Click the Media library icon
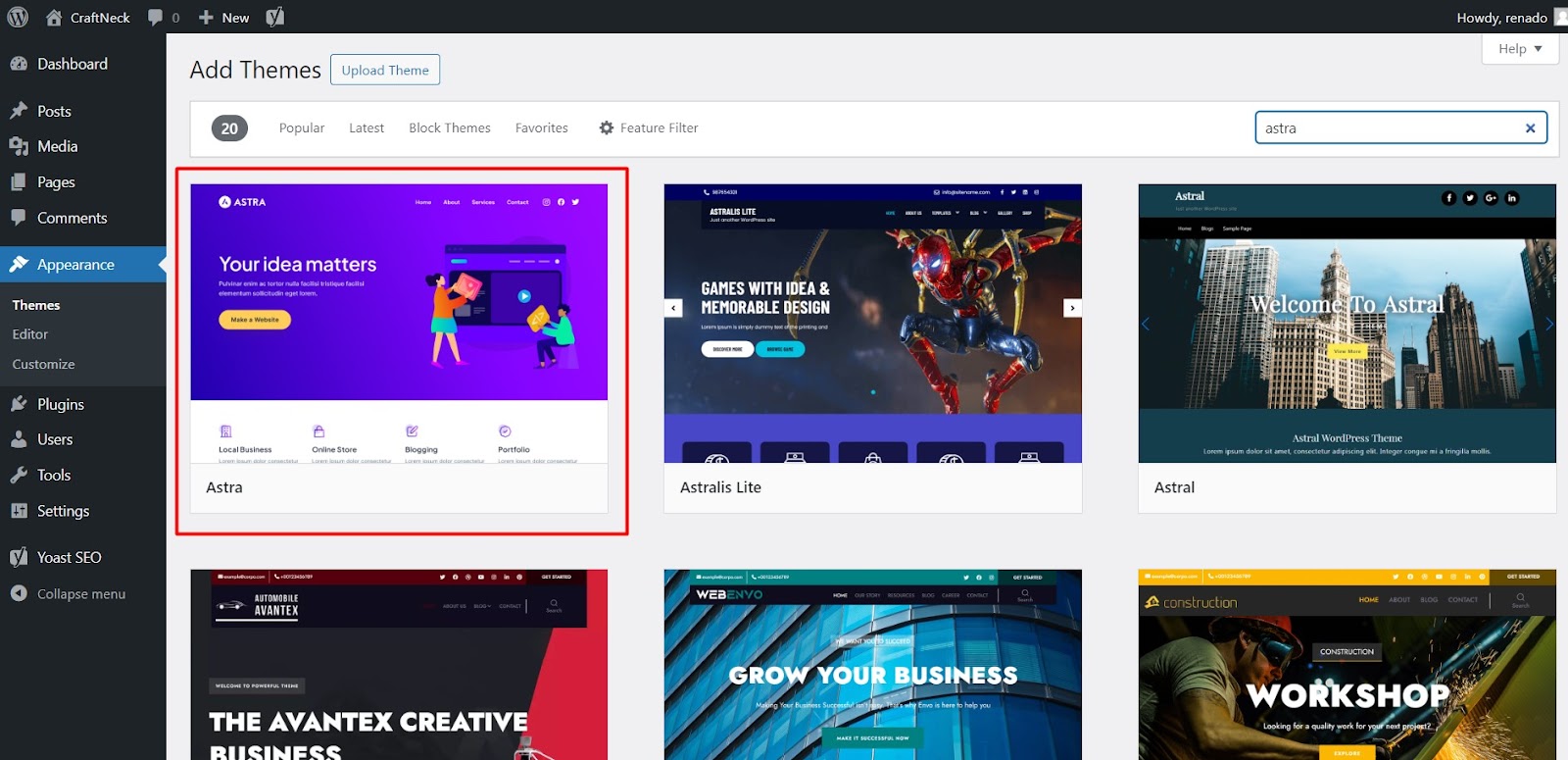Viewport: 1568px width, 760px height. [x=19, y=146]
